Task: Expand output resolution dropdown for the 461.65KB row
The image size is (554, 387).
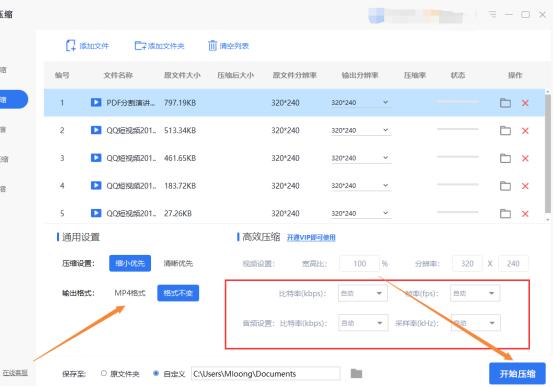Action: [x=385, y=158]
